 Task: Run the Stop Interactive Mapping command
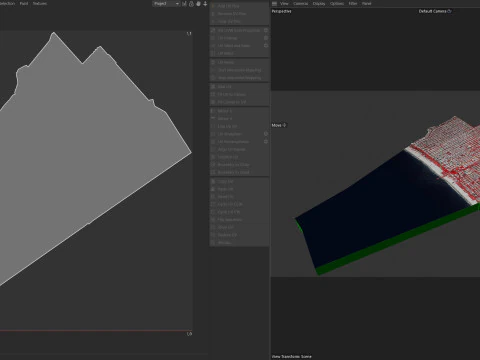[x=239, y=78]
